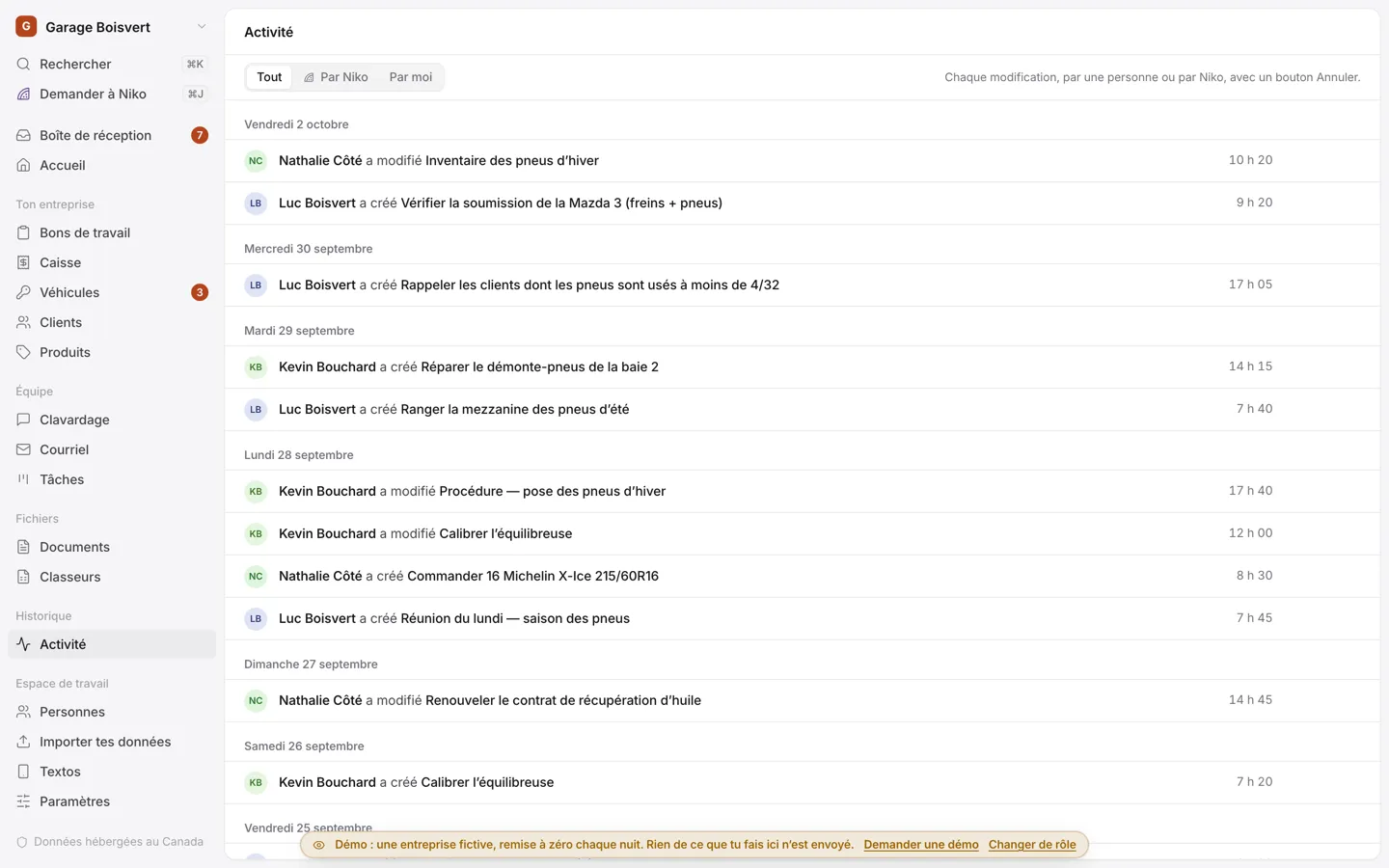Open Personnes in the sidebar
Screen dimensions: 1389x868
[x=112, y=712]
